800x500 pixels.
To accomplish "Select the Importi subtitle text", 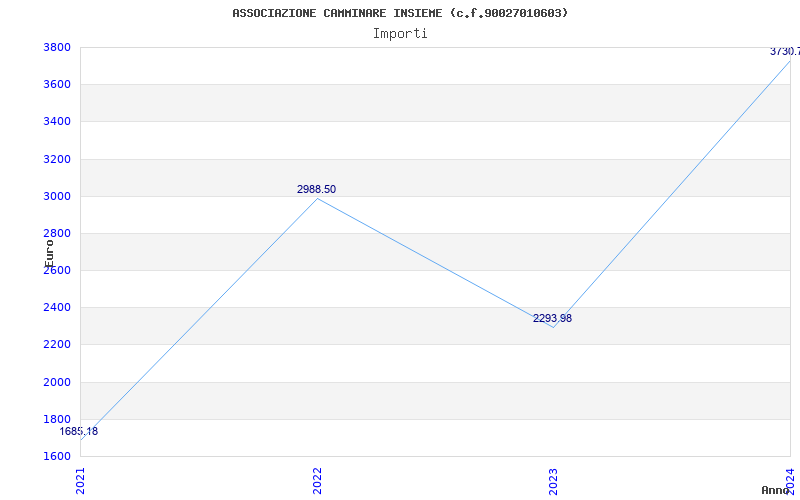I will 400,34.
